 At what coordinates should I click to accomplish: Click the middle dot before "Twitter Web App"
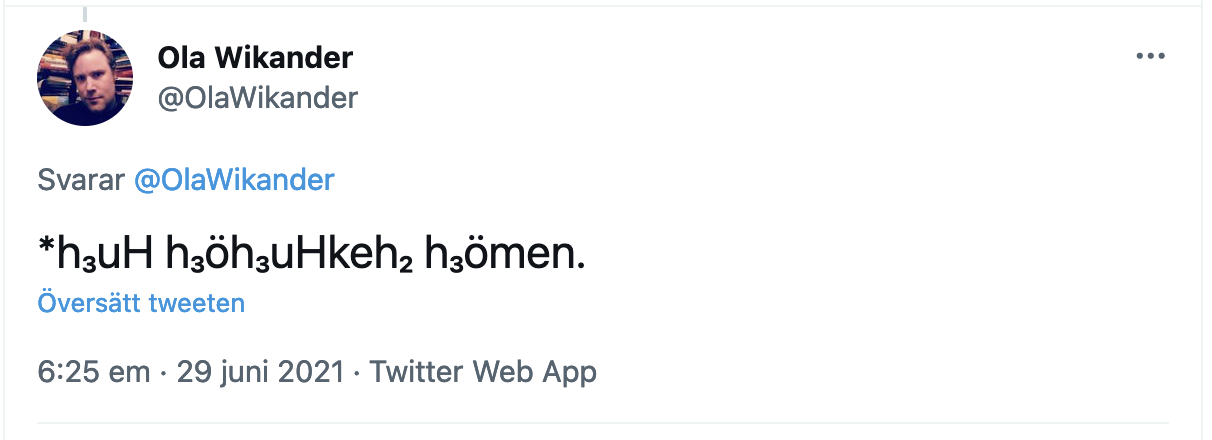pos(358,373)
